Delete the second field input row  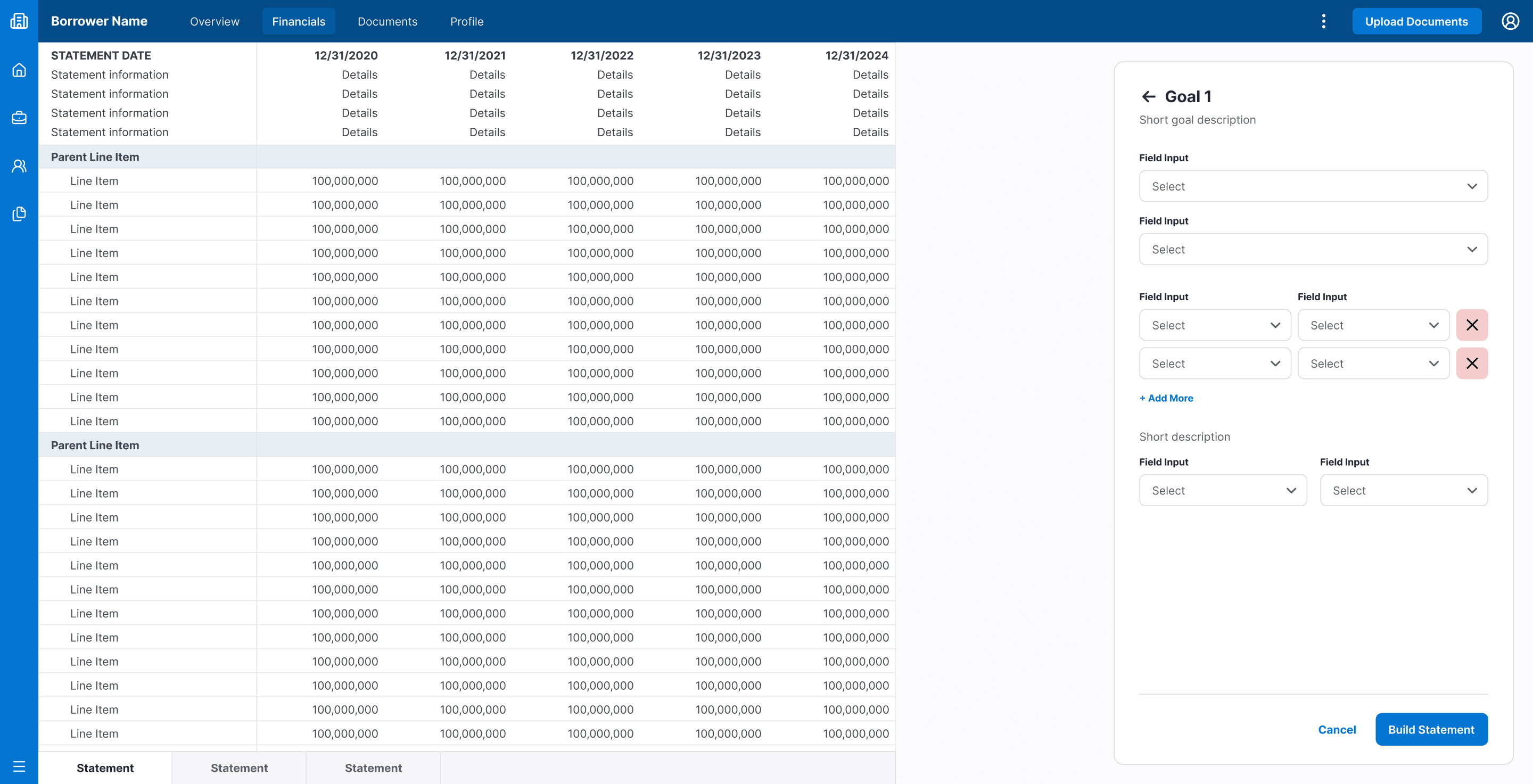[x=1472, y=364]
